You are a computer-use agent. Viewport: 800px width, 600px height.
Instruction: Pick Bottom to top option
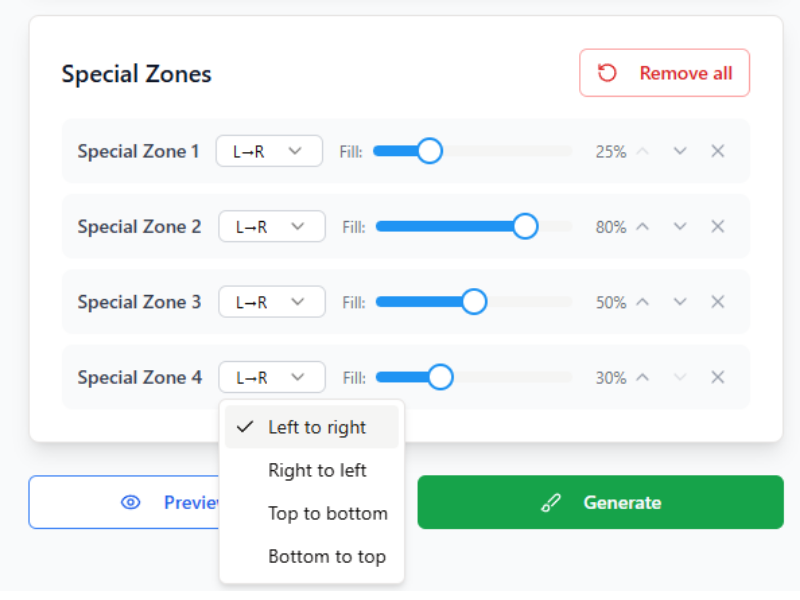click(326, 557)
